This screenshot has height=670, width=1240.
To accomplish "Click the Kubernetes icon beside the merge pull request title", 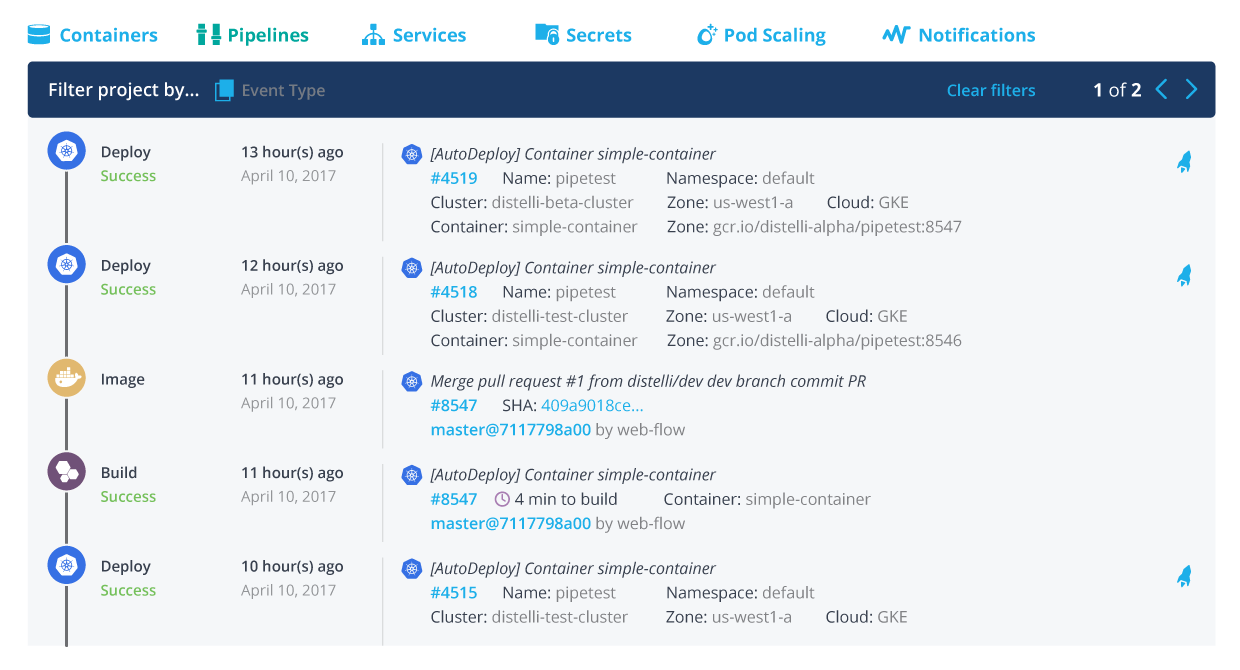I will coord(411,381).
